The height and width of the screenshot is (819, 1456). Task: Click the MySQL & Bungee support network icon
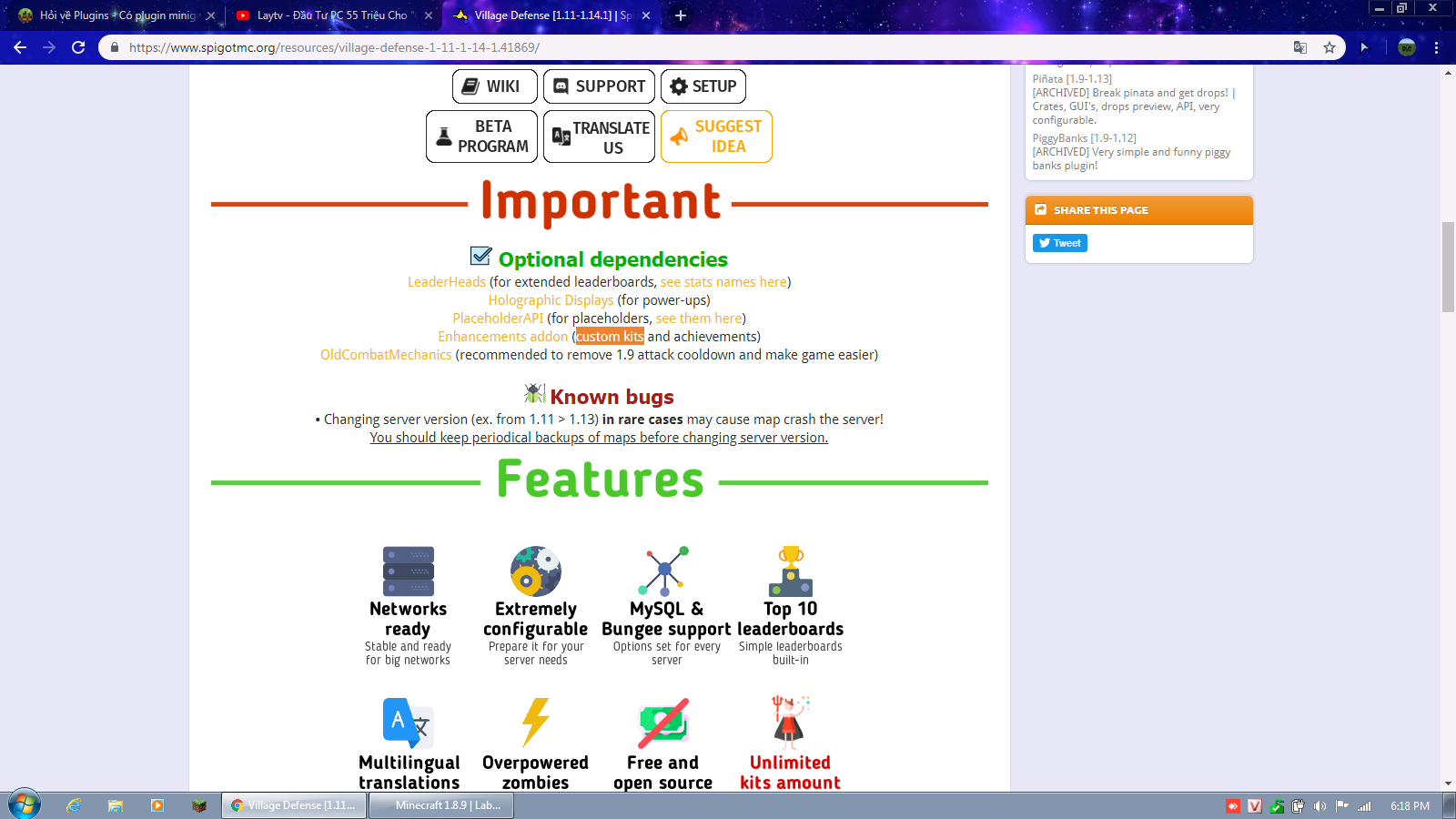click(663, 571)
